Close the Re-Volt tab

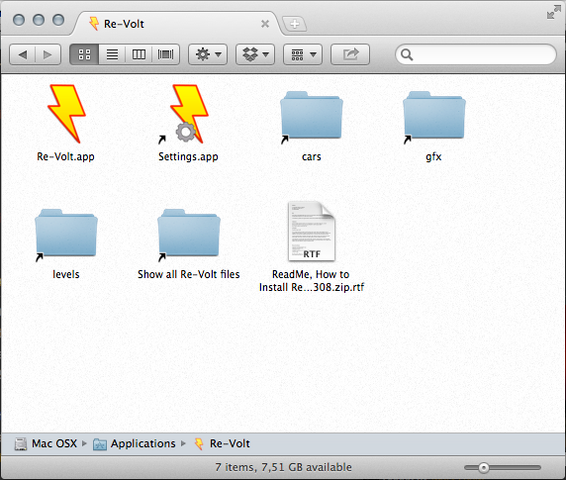(265, 24)
